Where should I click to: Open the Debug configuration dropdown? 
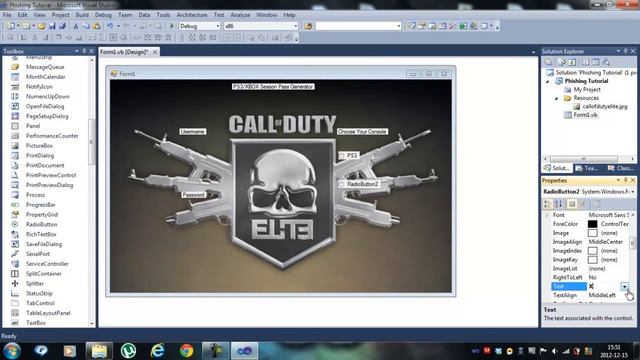(218, 26)
